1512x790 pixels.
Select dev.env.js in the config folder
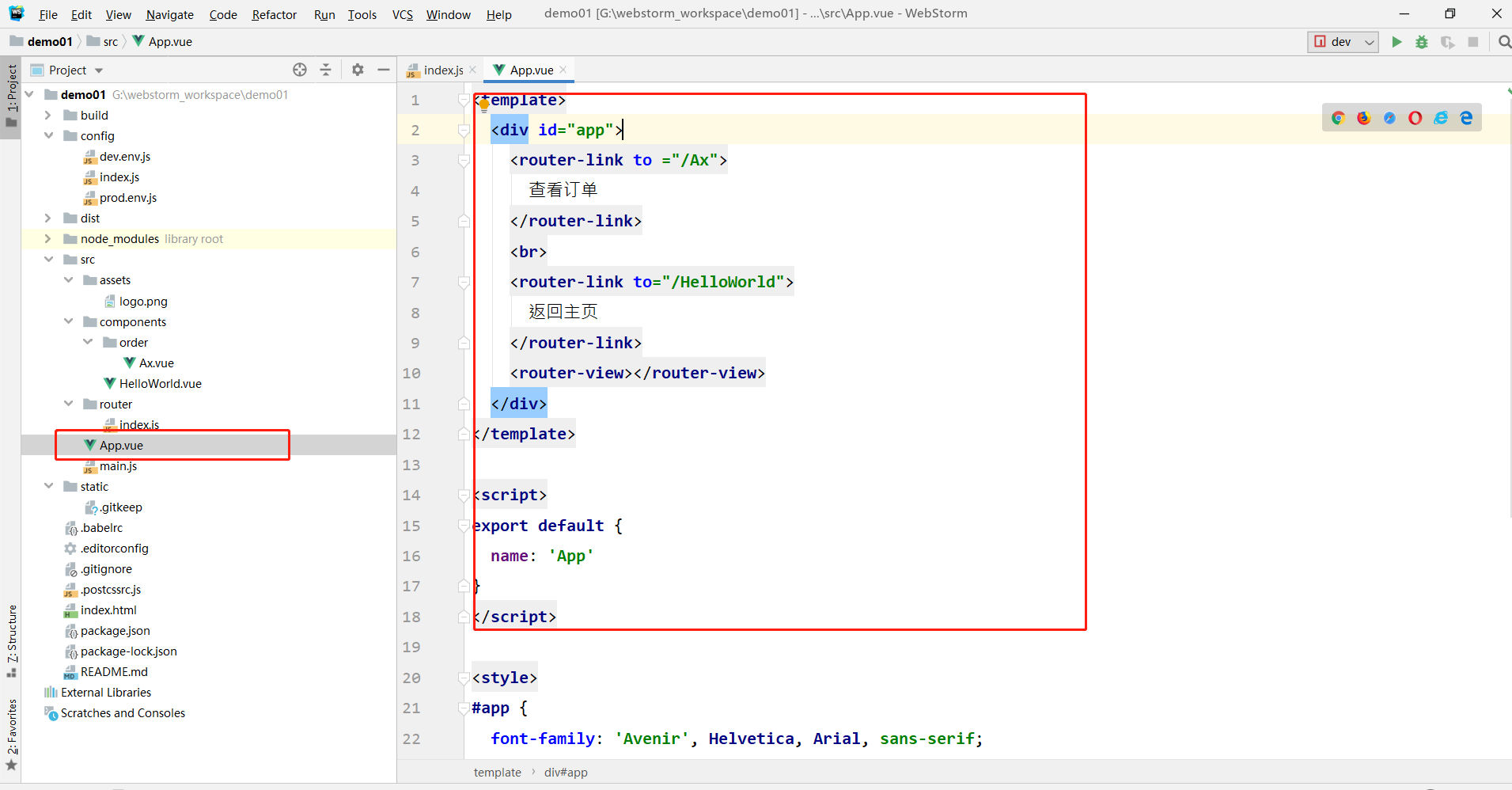click(125, 156)
